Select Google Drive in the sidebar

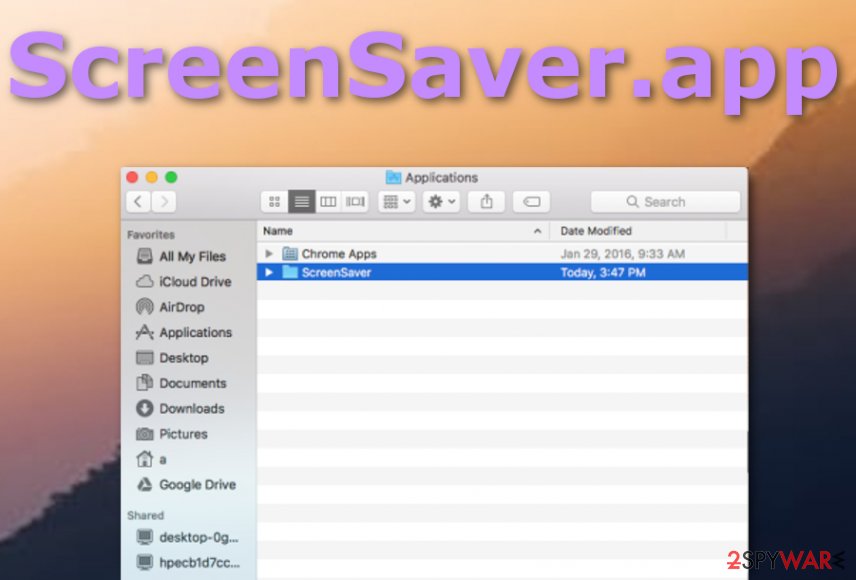(x=191, y=484)
